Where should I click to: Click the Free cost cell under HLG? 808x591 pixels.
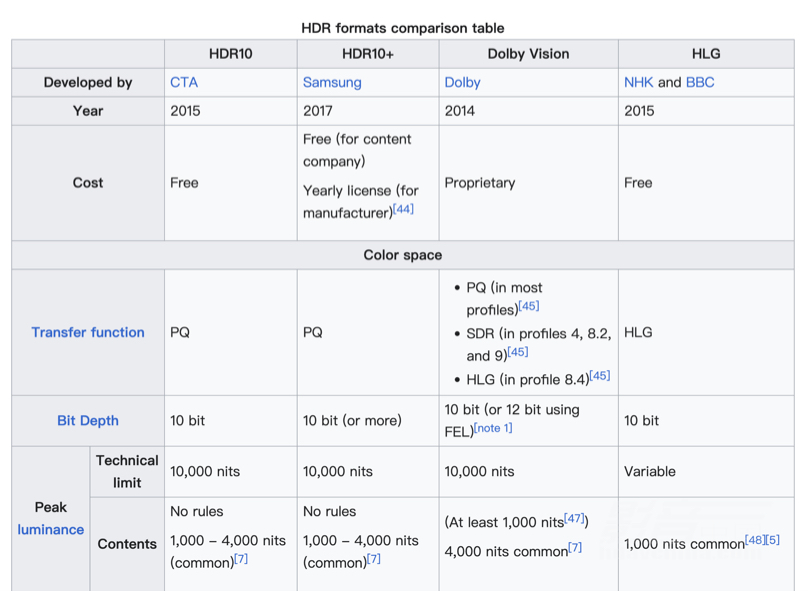point(706,183)
